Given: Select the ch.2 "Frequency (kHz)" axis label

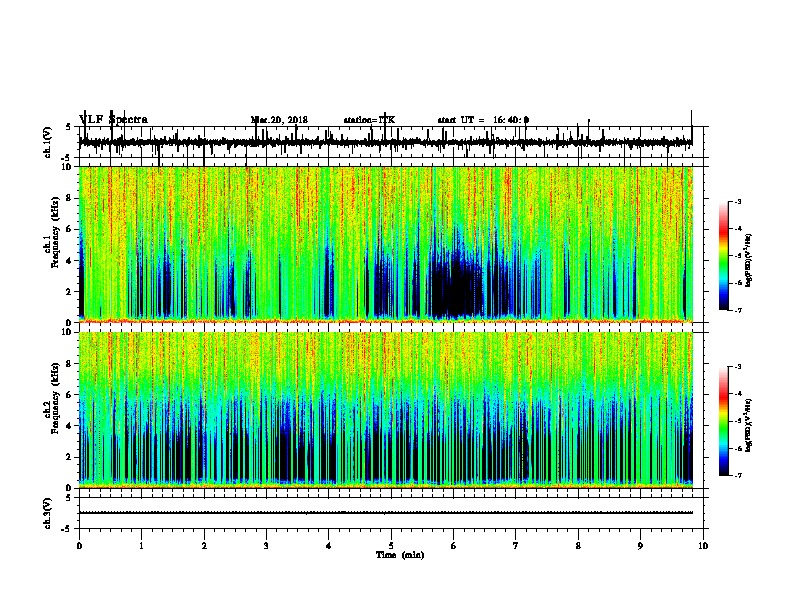Looking at the screenshot, I should (x=55, y=398).
